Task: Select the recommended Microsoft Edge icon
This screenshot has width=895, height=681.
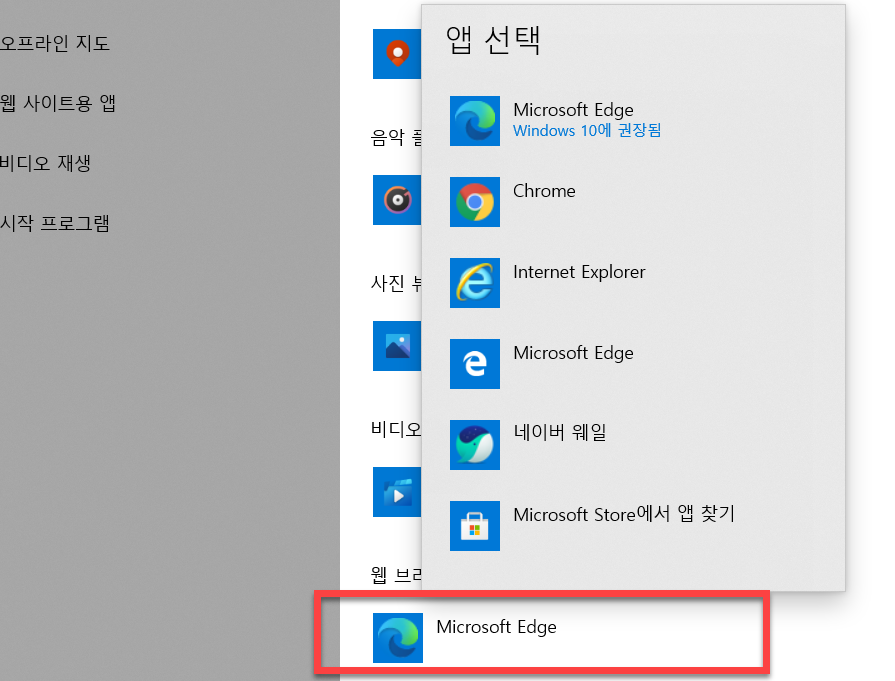Action: (x=474, y=121)
